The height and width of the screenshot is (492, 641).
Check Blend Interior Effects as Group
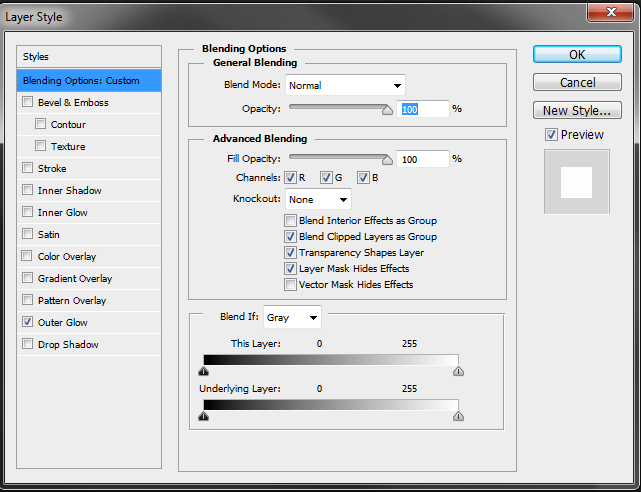(x=290, y=221)
